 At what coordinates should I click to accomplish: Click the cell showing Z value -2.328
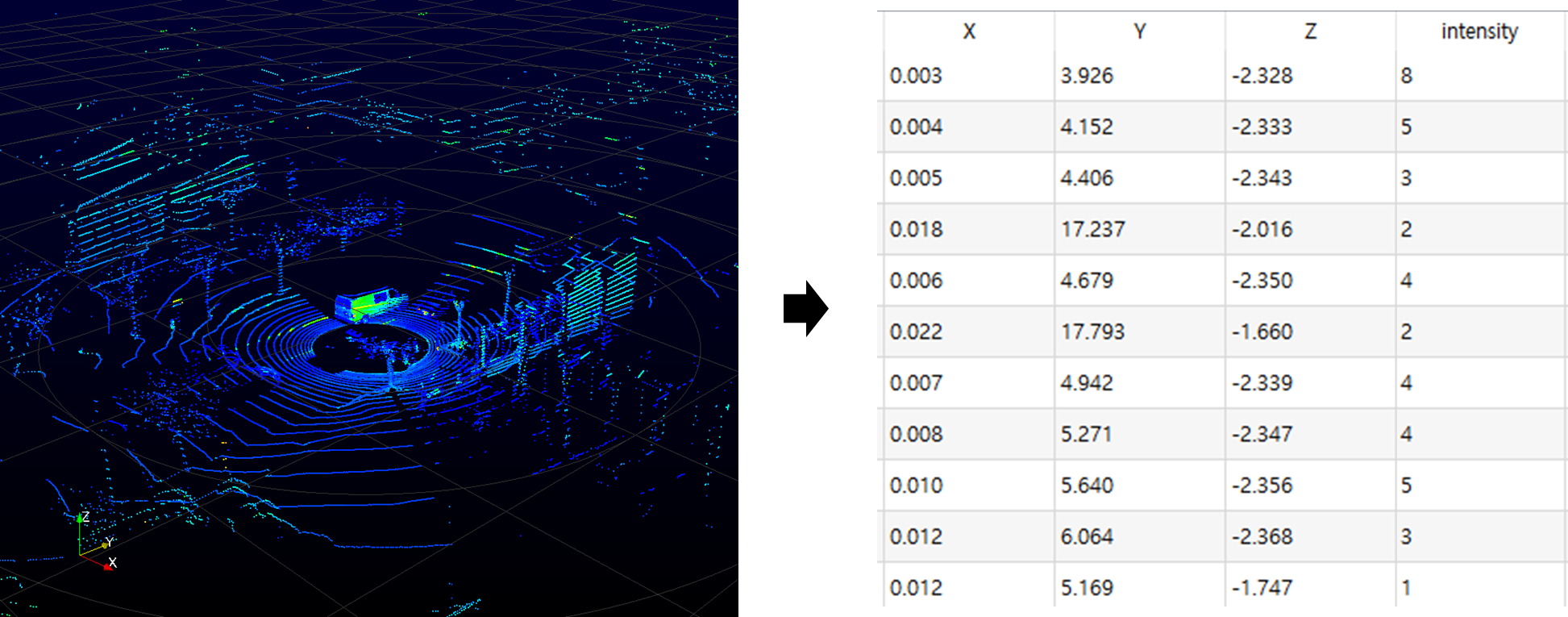[x=1262, y=76]
